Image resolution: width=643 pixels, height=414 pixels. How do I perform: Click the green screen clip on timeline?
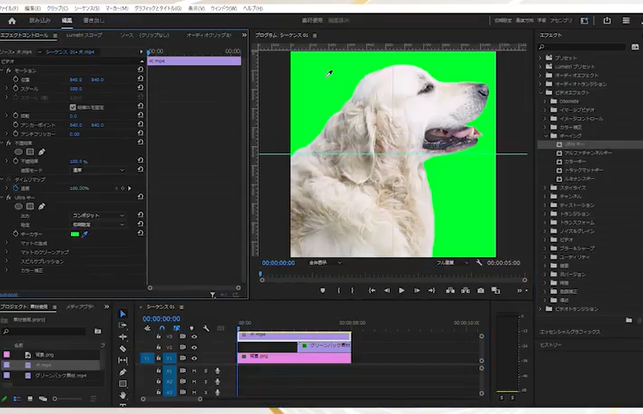pos(324,346)
